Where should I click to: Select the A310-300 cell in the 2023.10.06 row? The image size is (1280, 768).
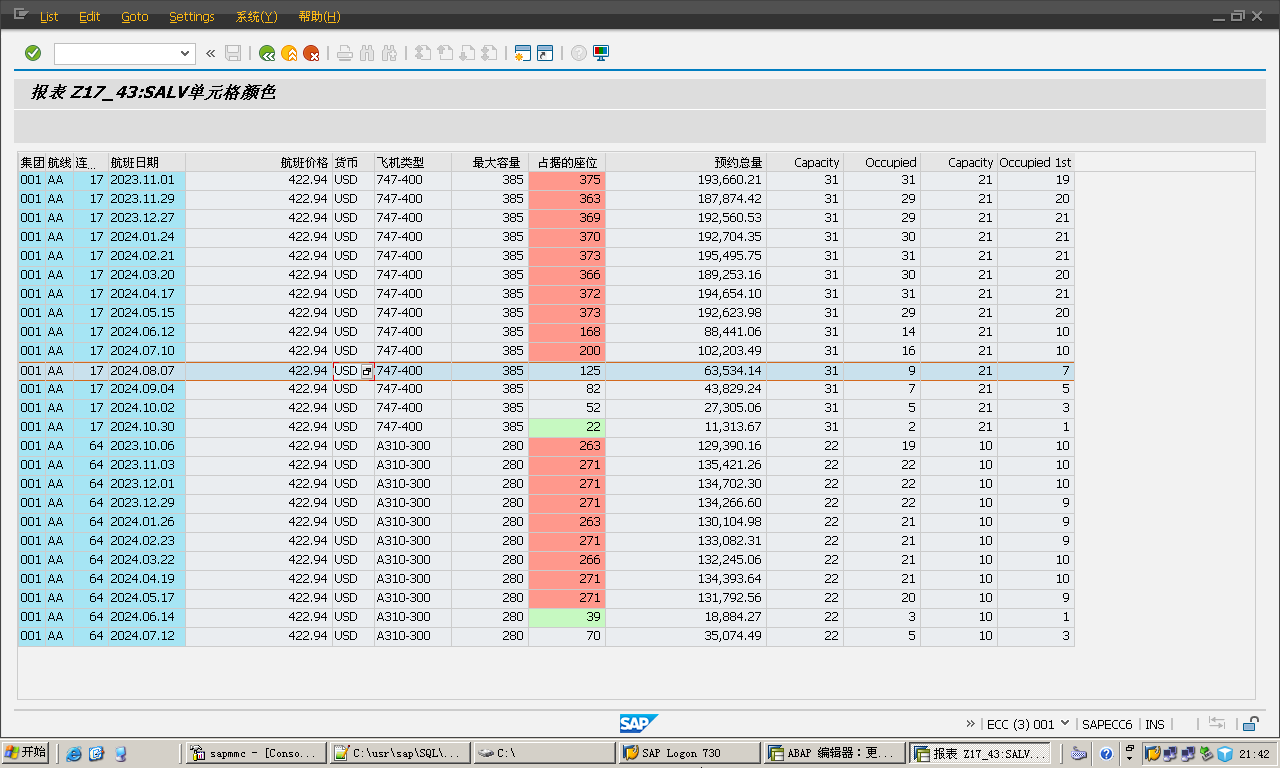[413, 446]
